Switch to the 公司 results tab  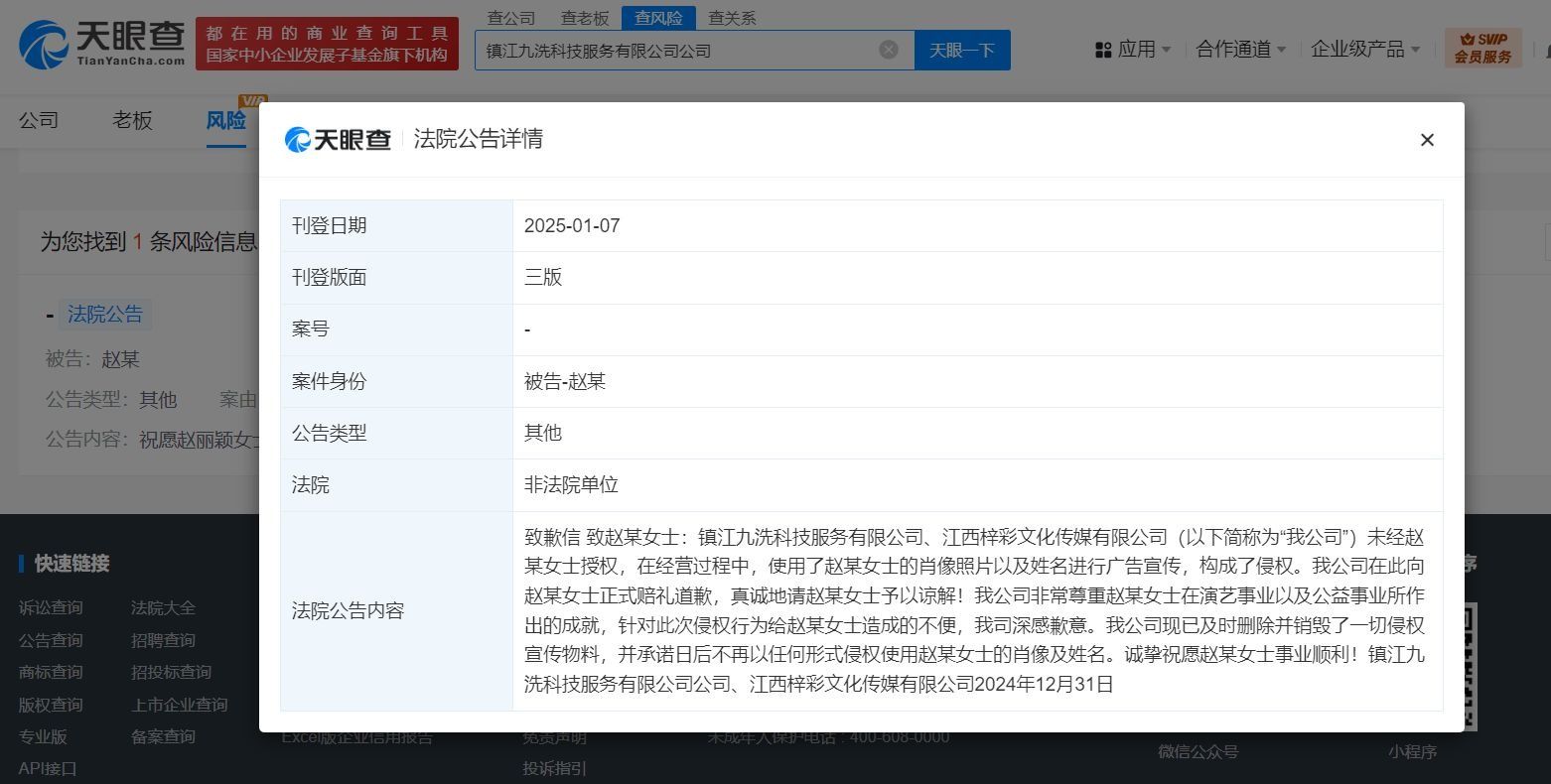point(39,121)
